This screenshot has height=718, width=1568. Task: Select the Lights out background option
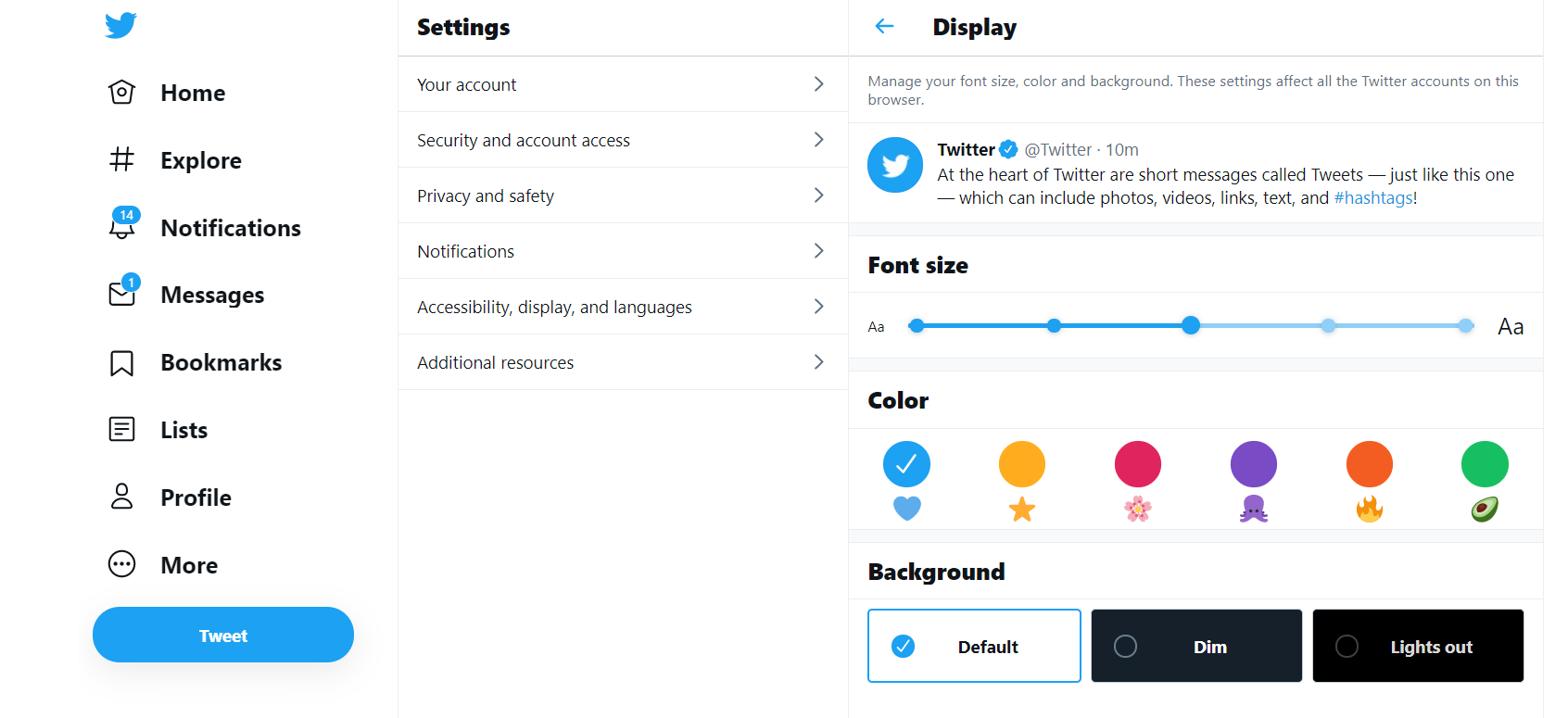coord(1418,646)
